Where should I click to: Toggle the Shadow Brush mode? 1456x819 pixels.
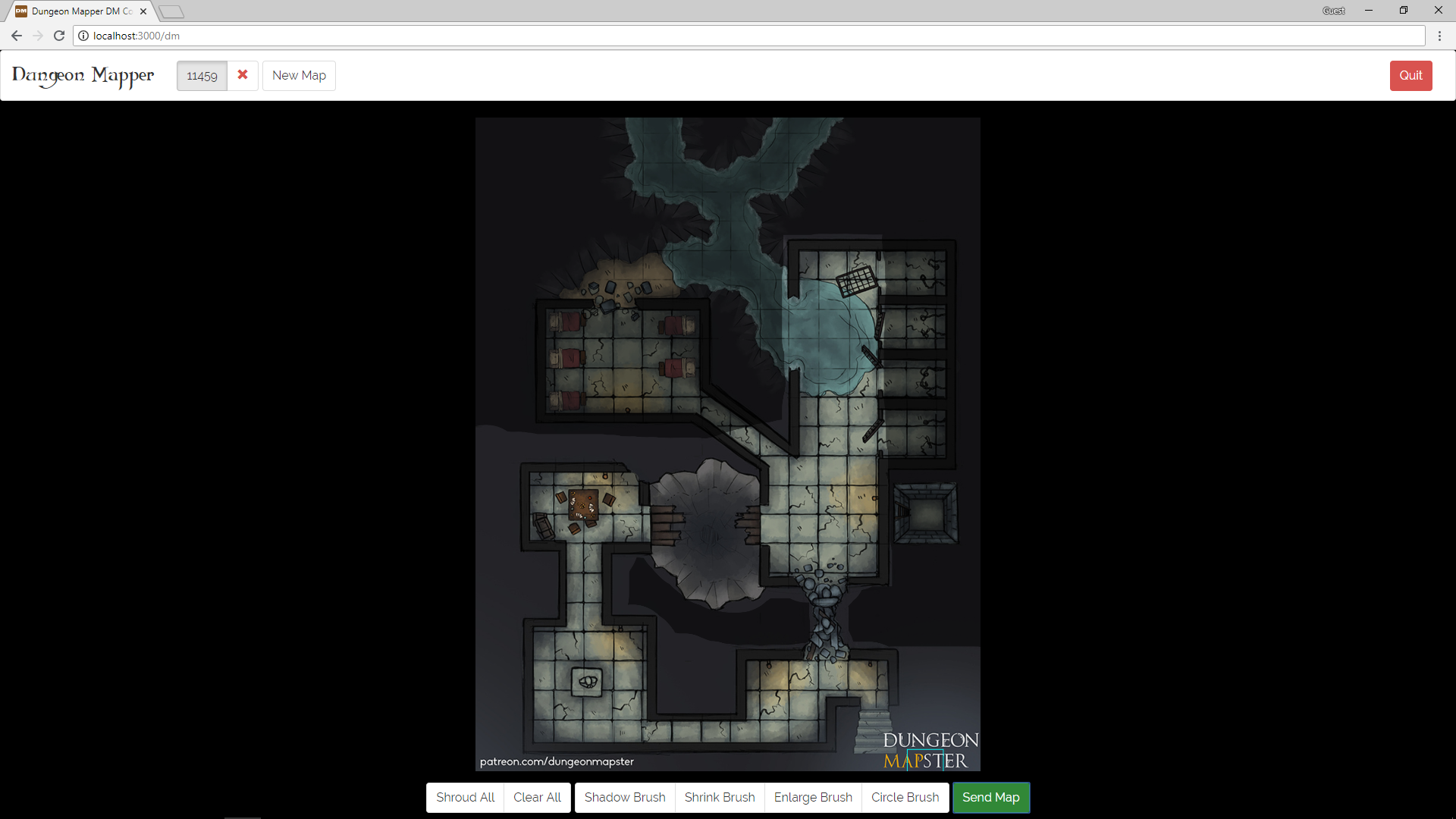point(625,797)
